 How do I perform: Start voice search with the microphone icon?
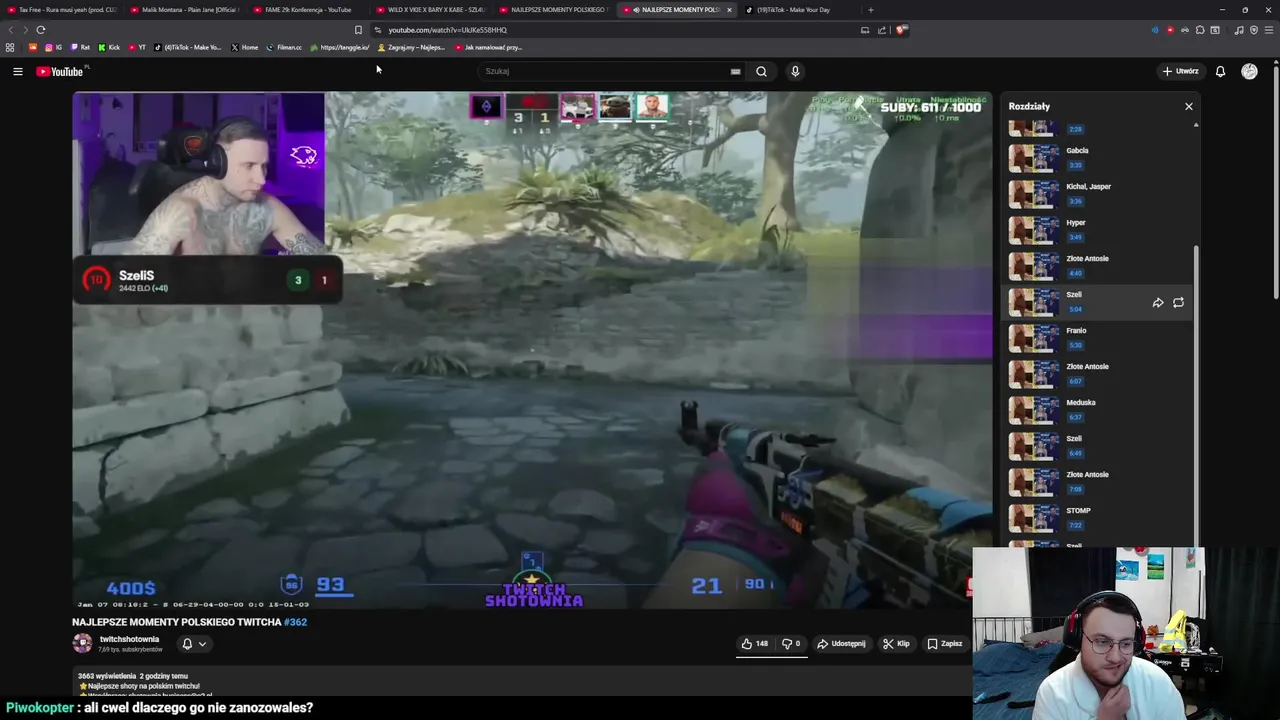[795, 71]
